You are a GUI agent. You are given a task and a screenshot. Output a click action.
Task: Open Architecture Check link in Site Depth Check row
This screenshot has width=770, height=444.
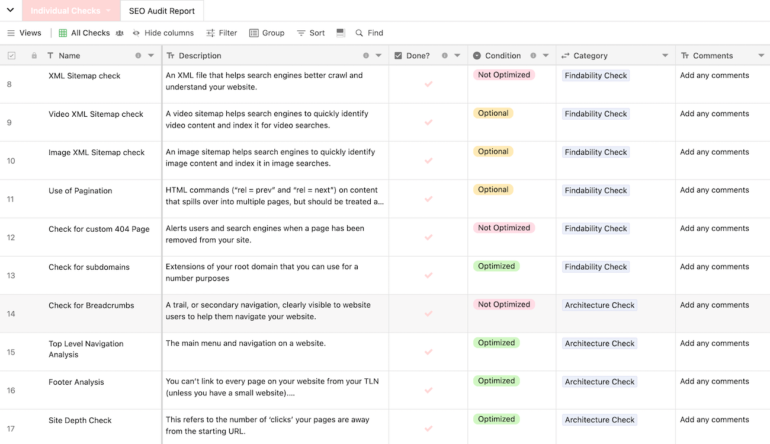click(x=600, y=420)
